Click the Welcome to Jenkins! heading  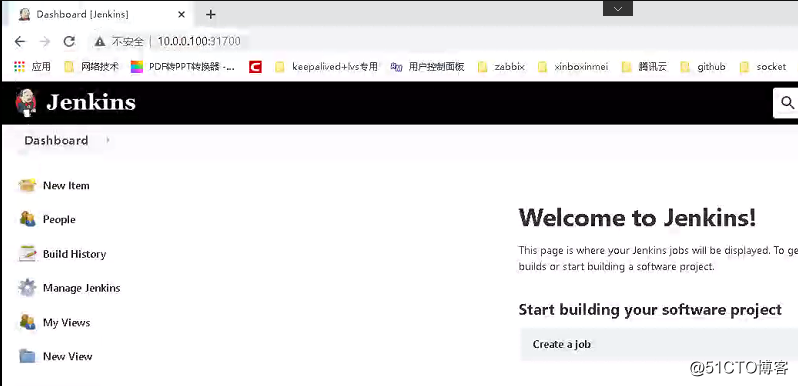coord(637,218)
